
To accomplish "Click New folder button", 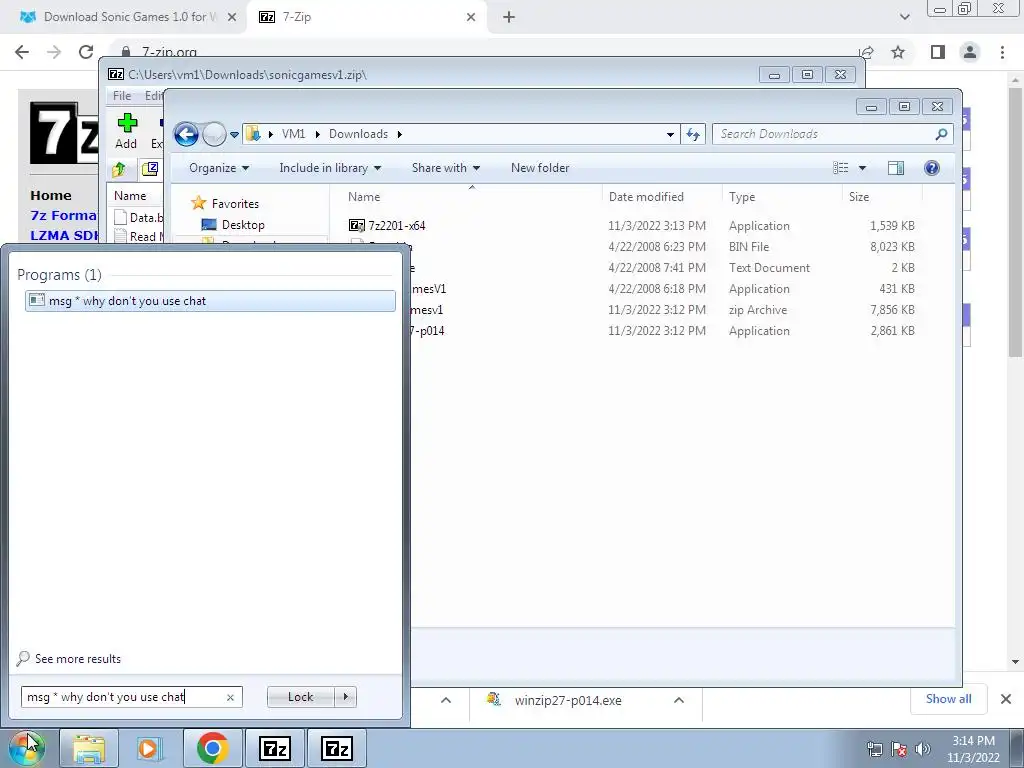I will (x=540, y=168).
